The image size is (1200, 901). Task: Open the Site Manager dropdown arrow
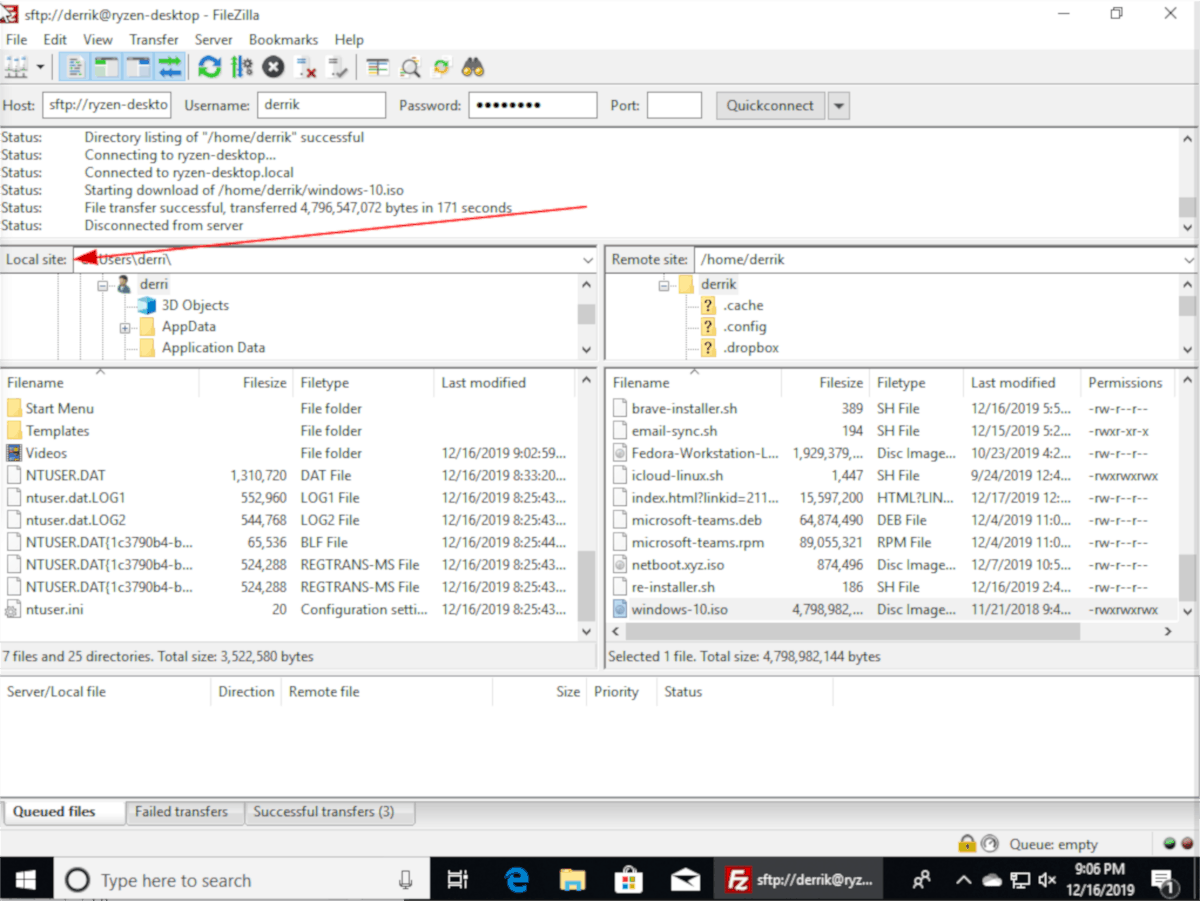38,67
